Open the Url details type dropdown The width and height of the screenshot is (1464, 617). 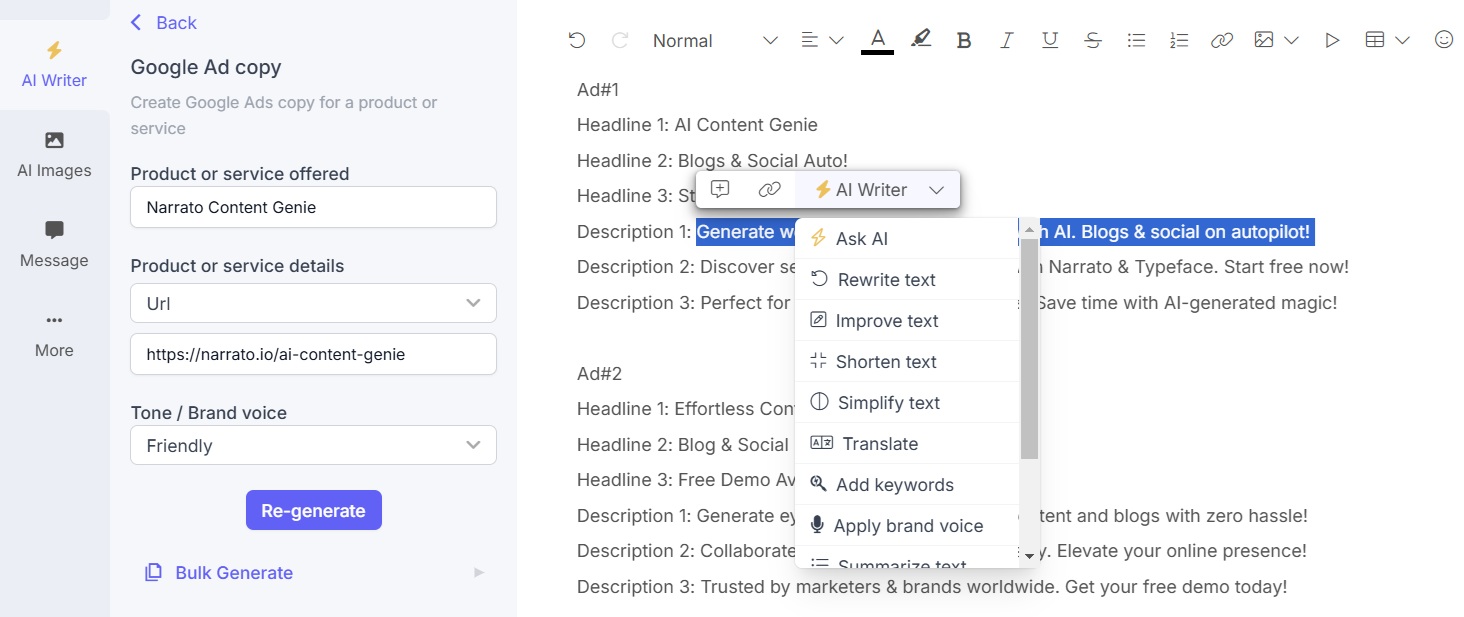click(313, 303)
